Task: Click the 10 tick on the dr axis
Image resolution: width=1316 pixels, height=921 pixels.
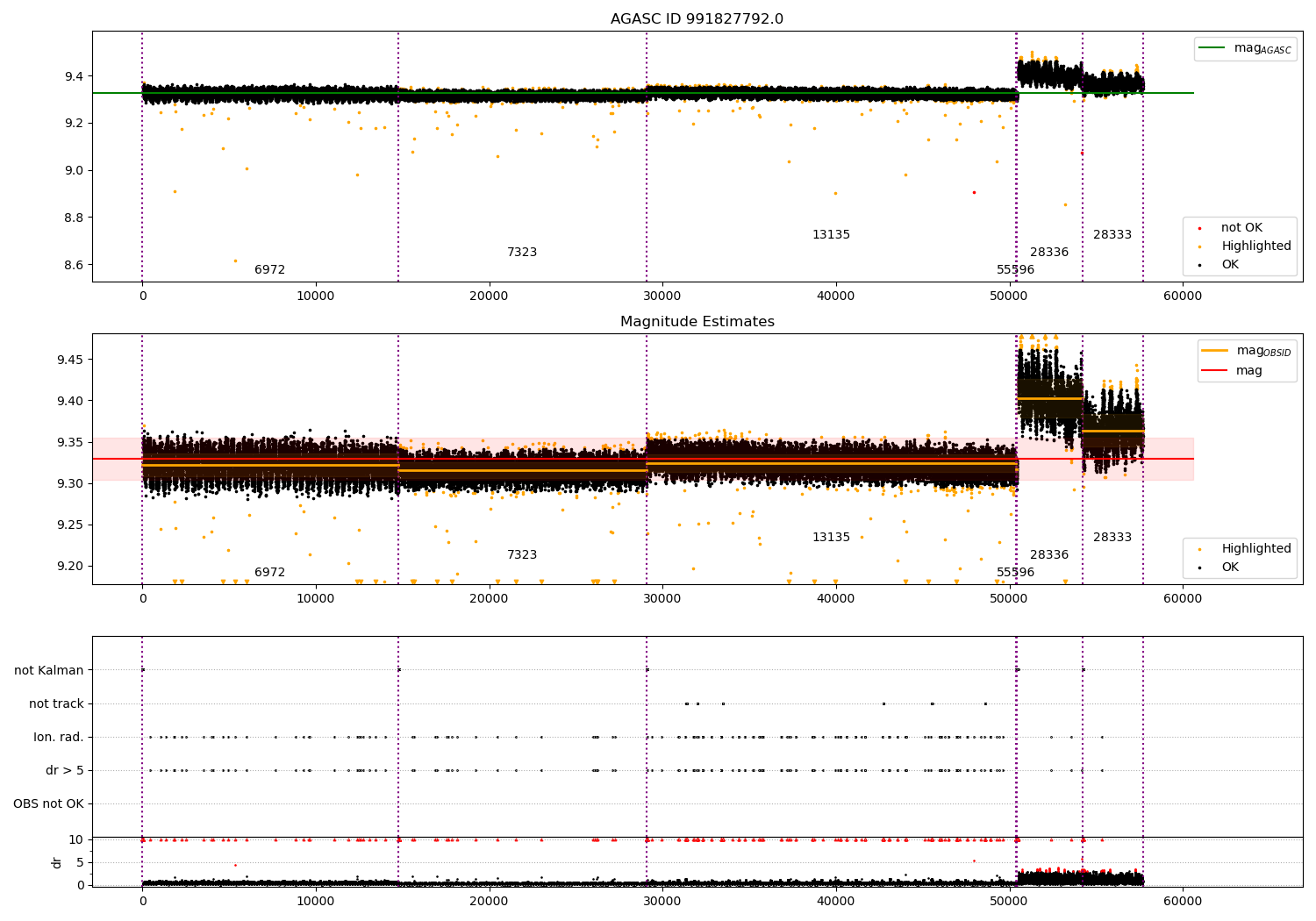Action: coord(76,840)
